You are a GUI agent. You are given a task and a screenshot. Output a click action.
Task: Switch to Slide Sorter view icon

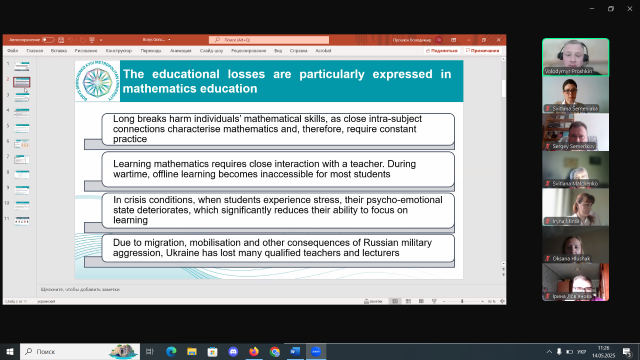click(x=408, y=301)
